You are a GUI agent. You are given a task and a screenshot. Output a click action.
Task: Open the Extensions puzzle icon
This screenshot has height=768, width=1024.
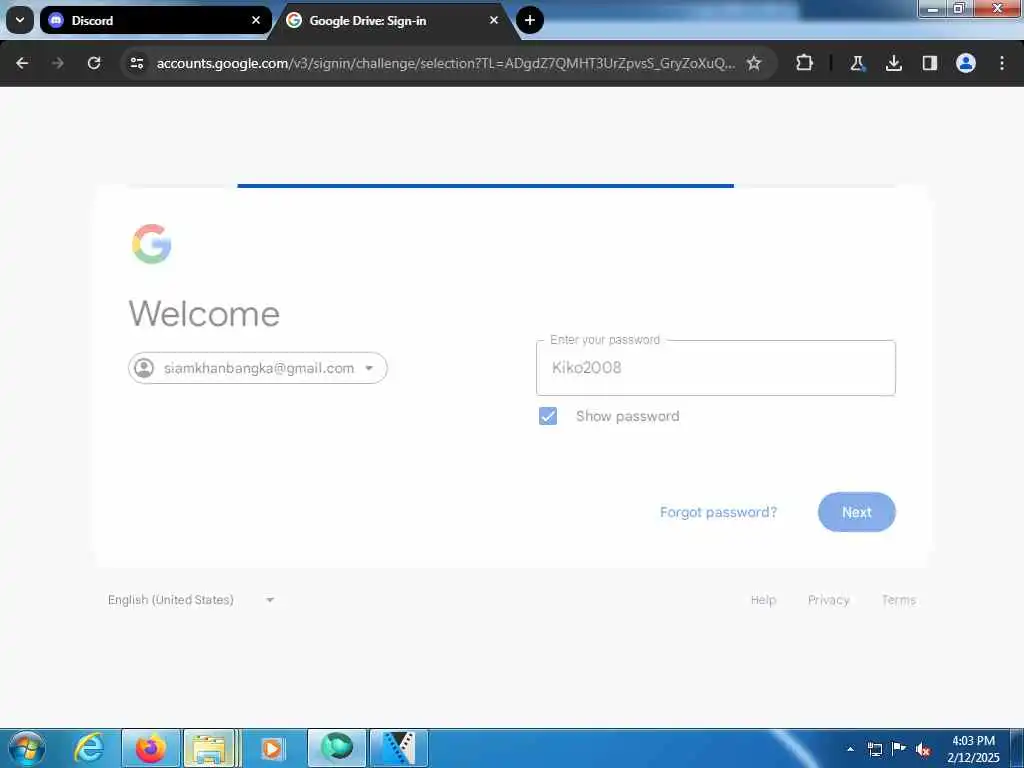[805, 63]
